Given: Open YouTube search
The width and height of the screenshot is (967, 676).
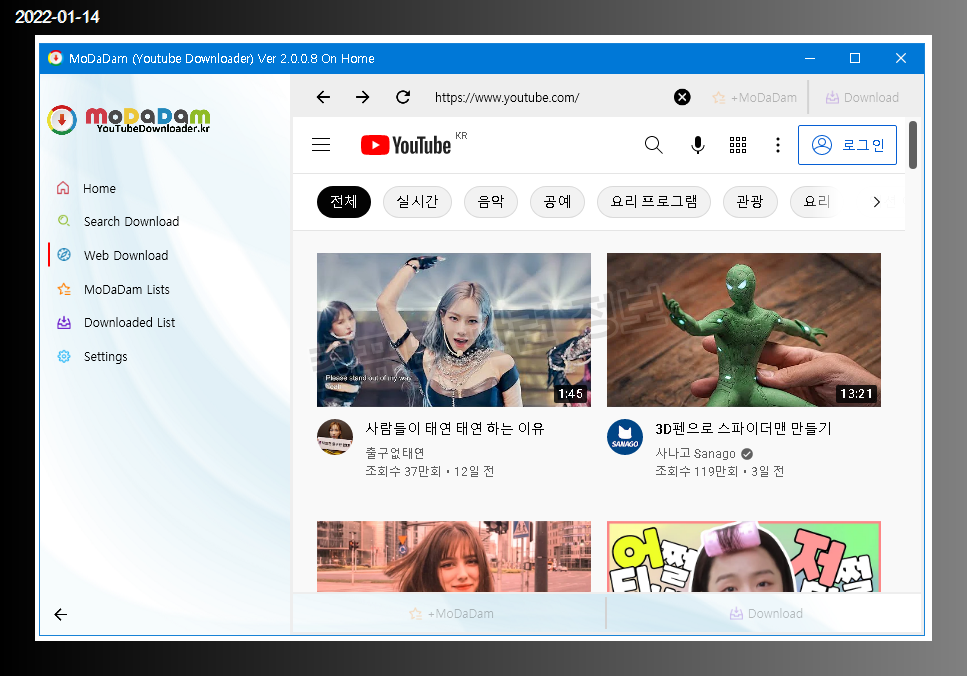Looking at the screenshot, I should coord(653,145).
